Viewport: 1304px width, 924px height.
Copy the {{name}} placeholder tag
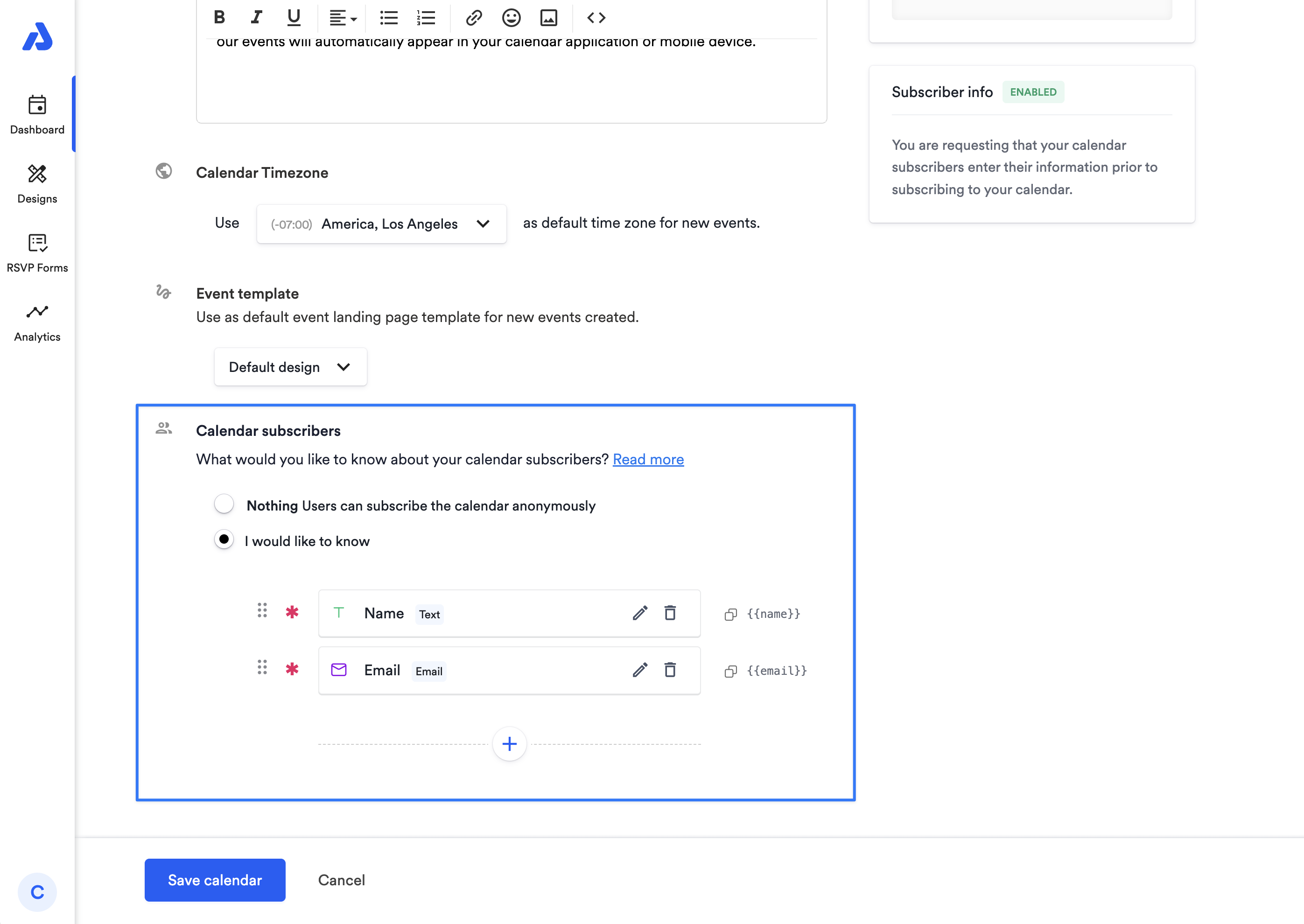730,614
